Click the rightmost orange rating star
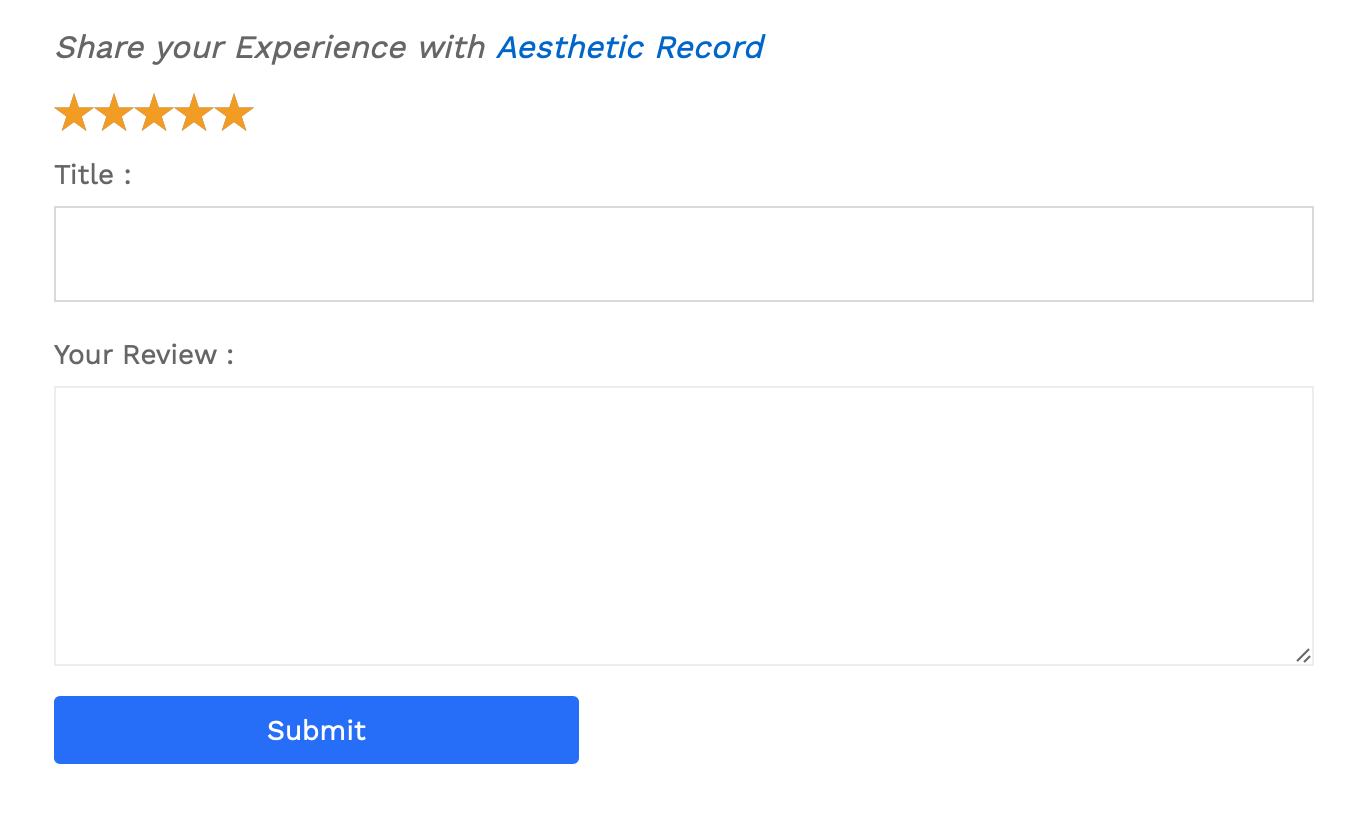 click(x=234, y=114)
